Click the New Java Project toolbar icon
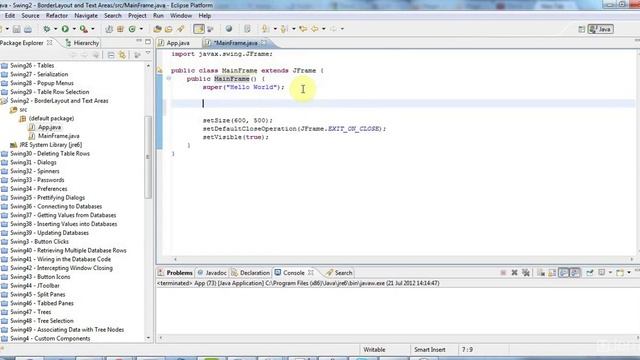 coord(109,29)
